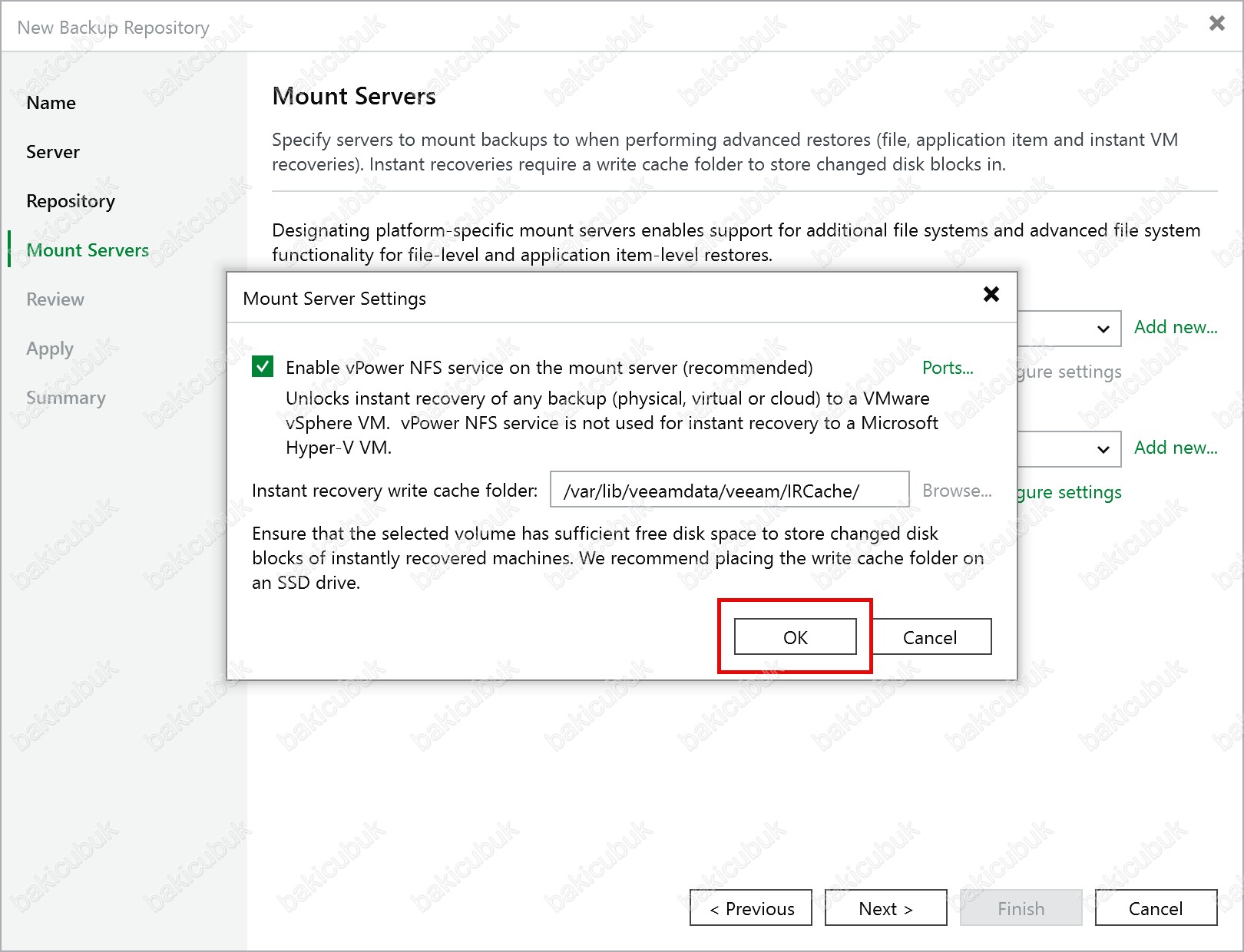
Task: Click the lower Add new link
Action: click(1175, 448)
